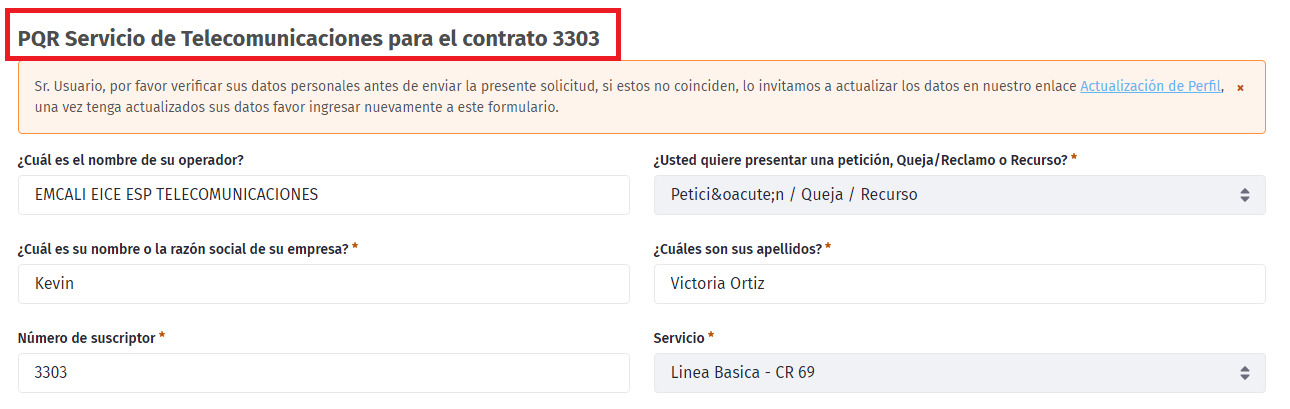Click the label asking for operator name

131,160
